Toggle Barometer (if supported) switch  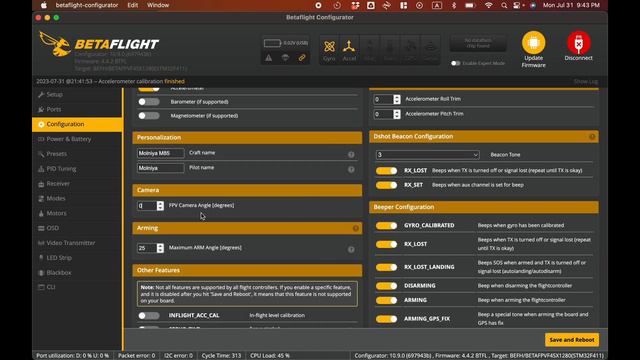point(149,102)
